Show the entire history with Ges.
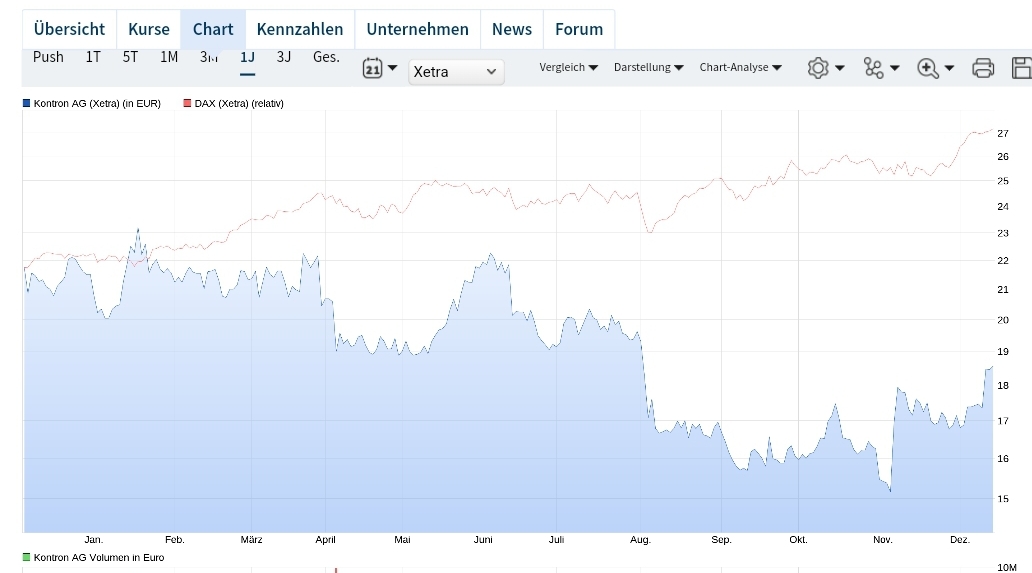 click(x=326, y=57)
